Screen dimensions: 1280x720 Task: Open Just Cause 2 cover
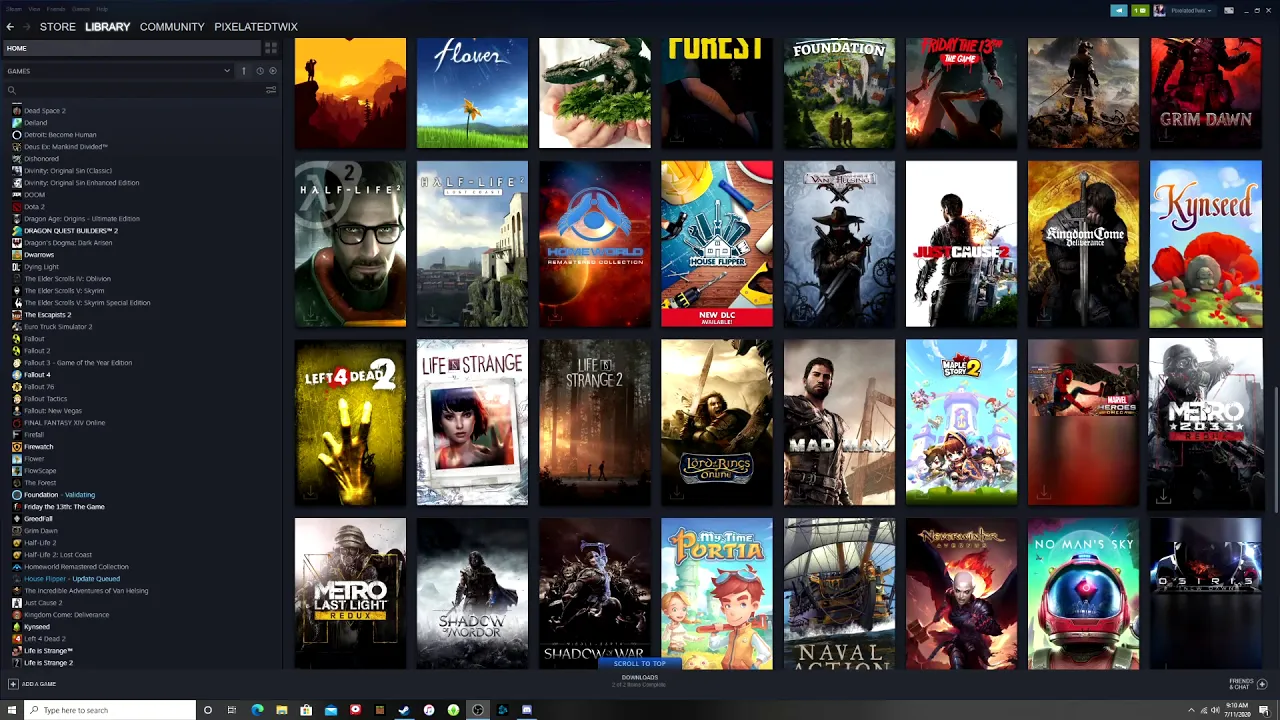(961, 244)
